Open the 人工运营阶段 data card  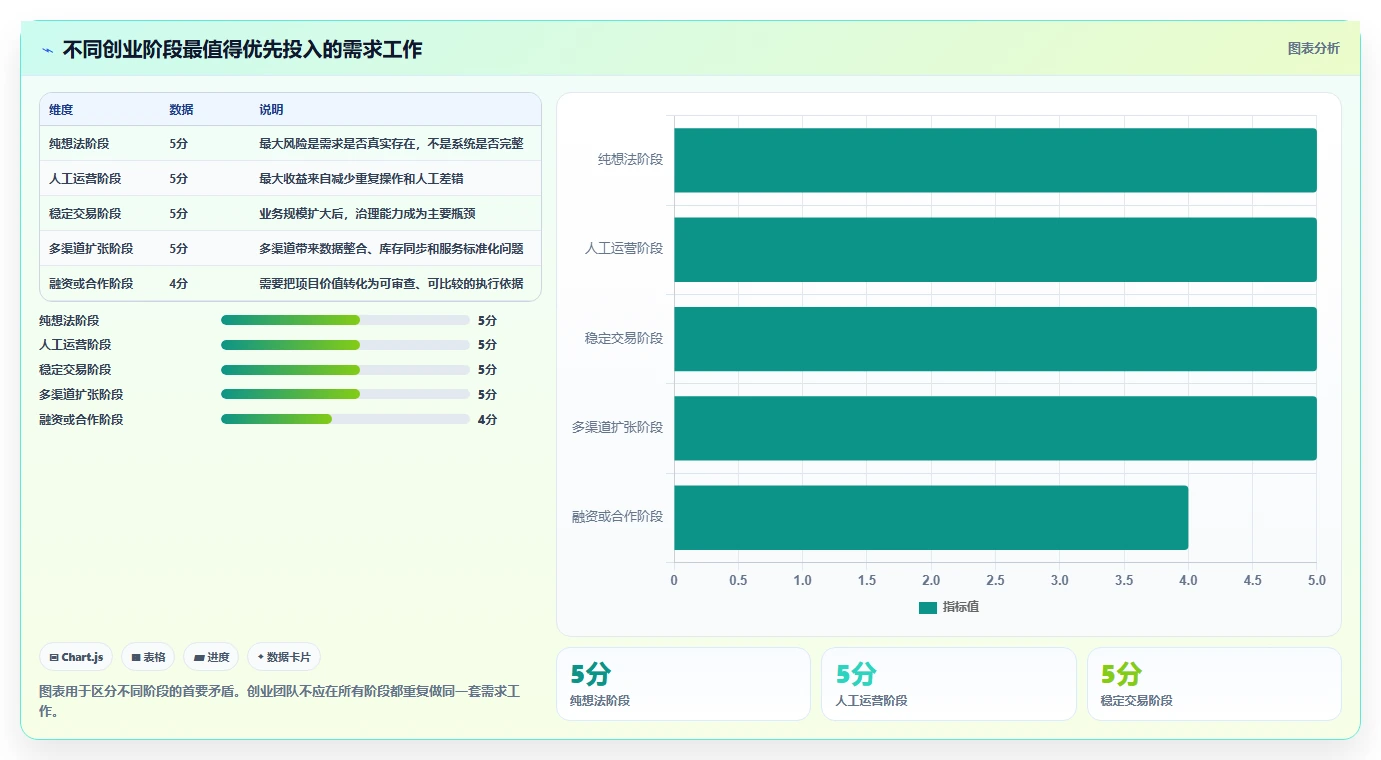(x=949, y=684)
